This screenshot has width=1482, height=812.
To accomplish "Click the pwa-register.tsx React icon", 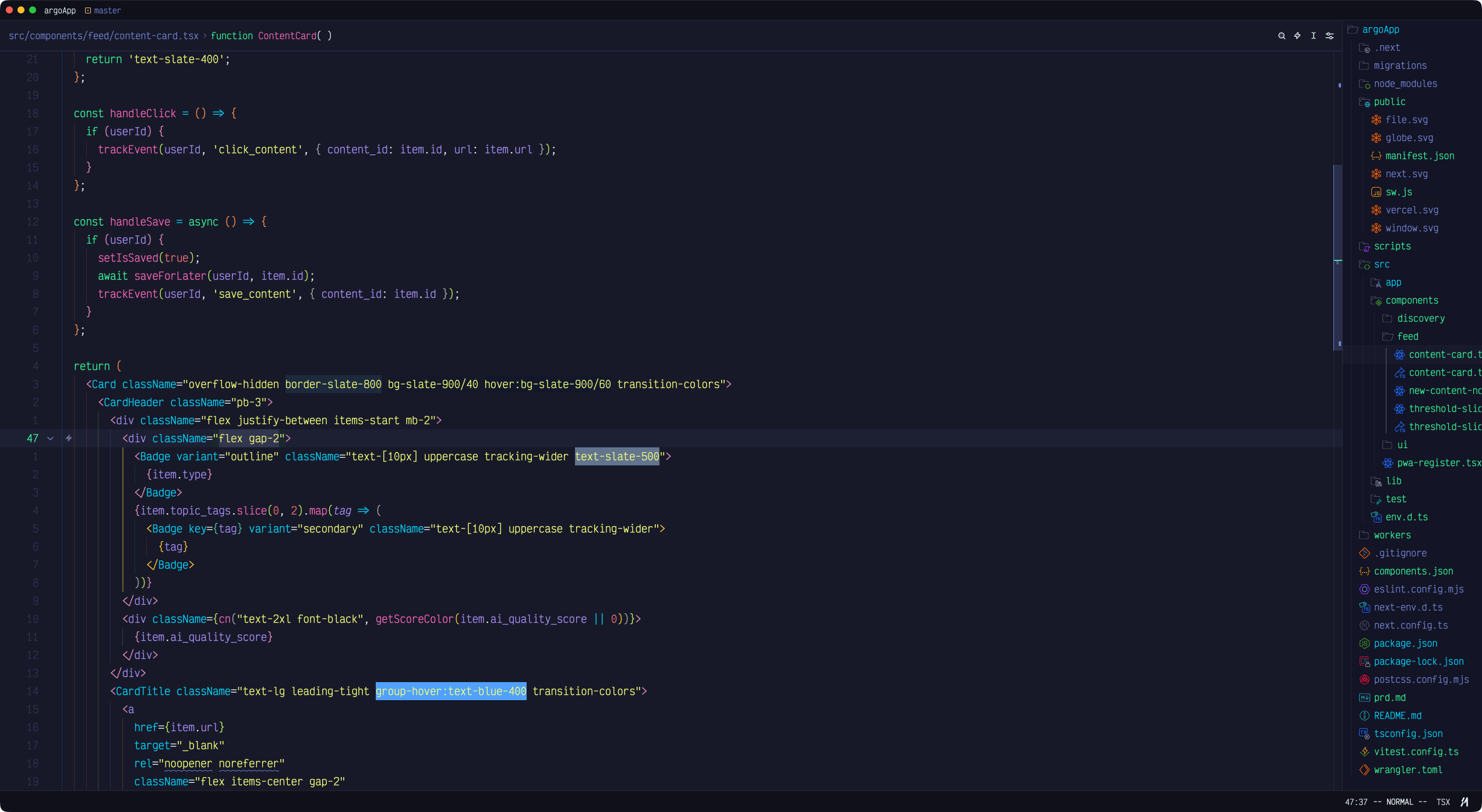I will coord(1388,463).
